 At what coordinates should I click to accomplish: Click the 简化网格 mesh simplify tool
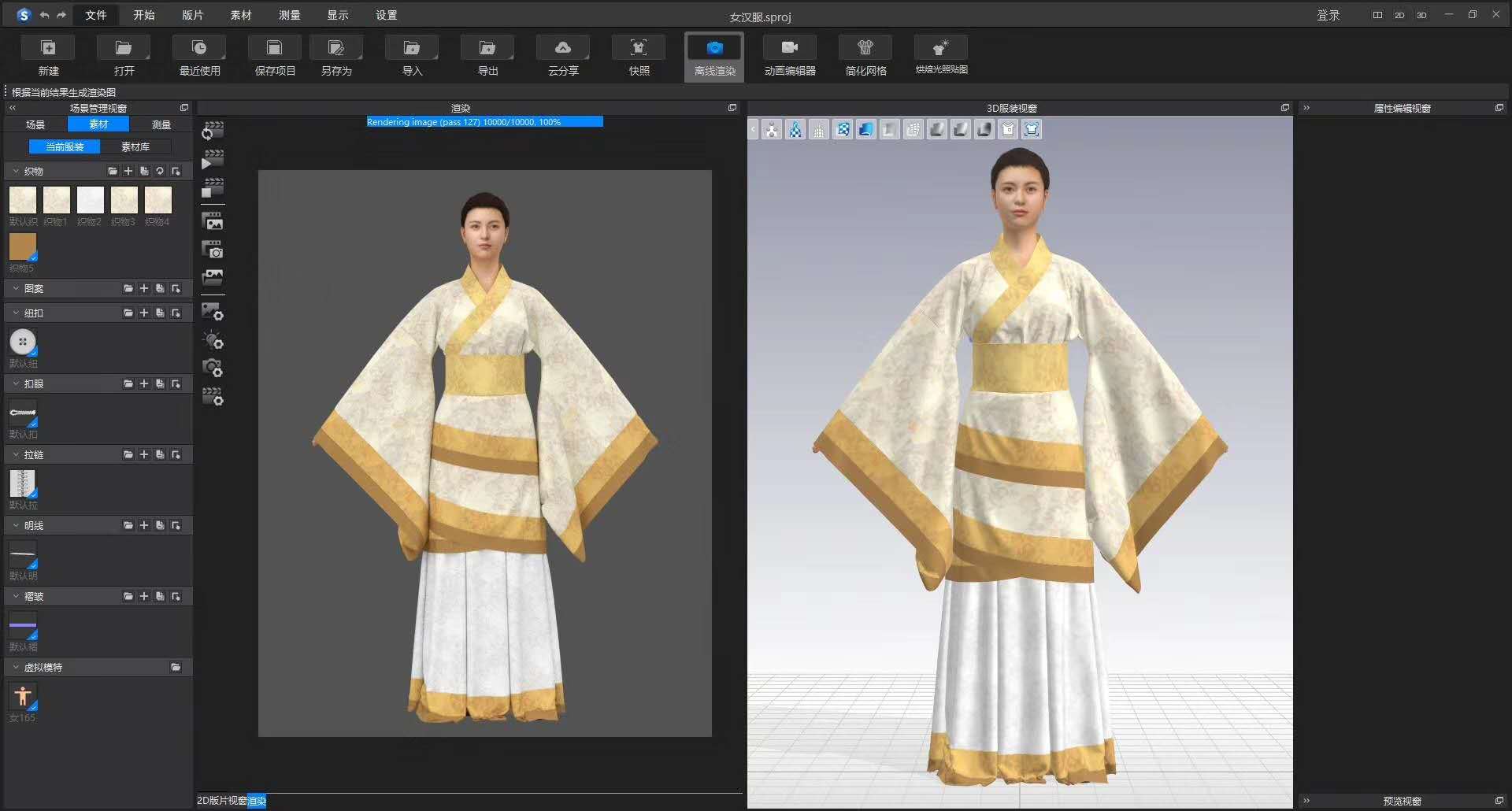click(865, 55)
